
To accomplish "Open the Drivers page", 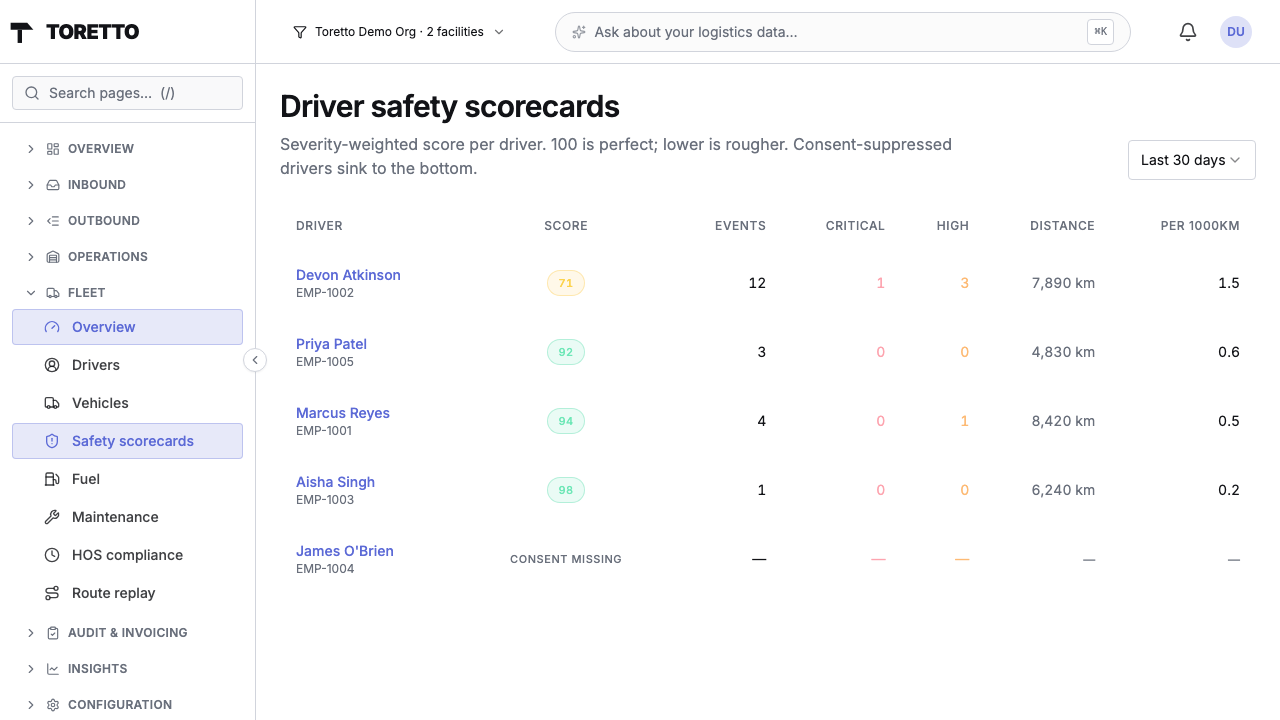I will 127,365.
